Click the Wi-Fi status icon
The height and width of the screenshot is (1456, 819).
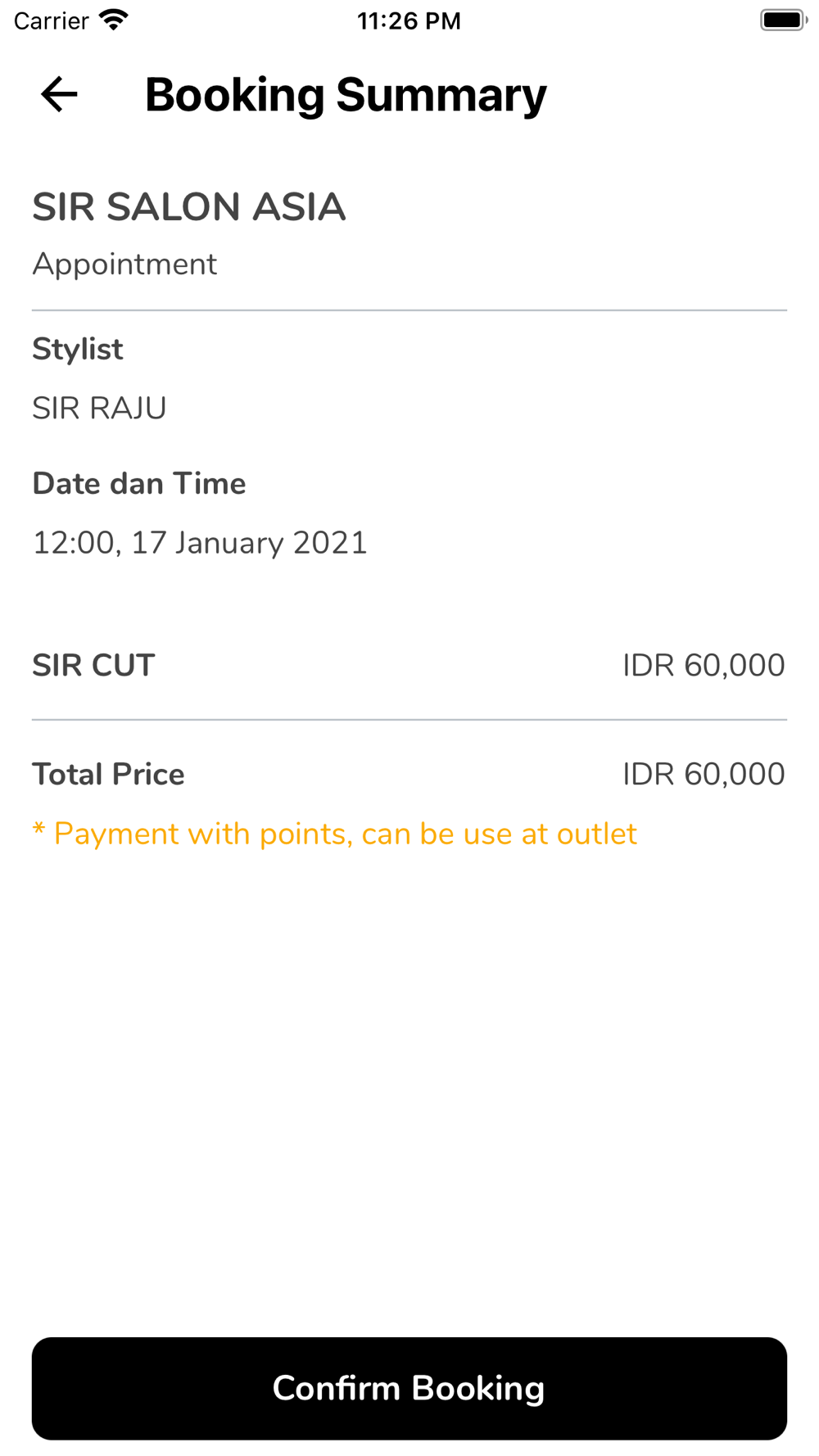tap(114, 20)
